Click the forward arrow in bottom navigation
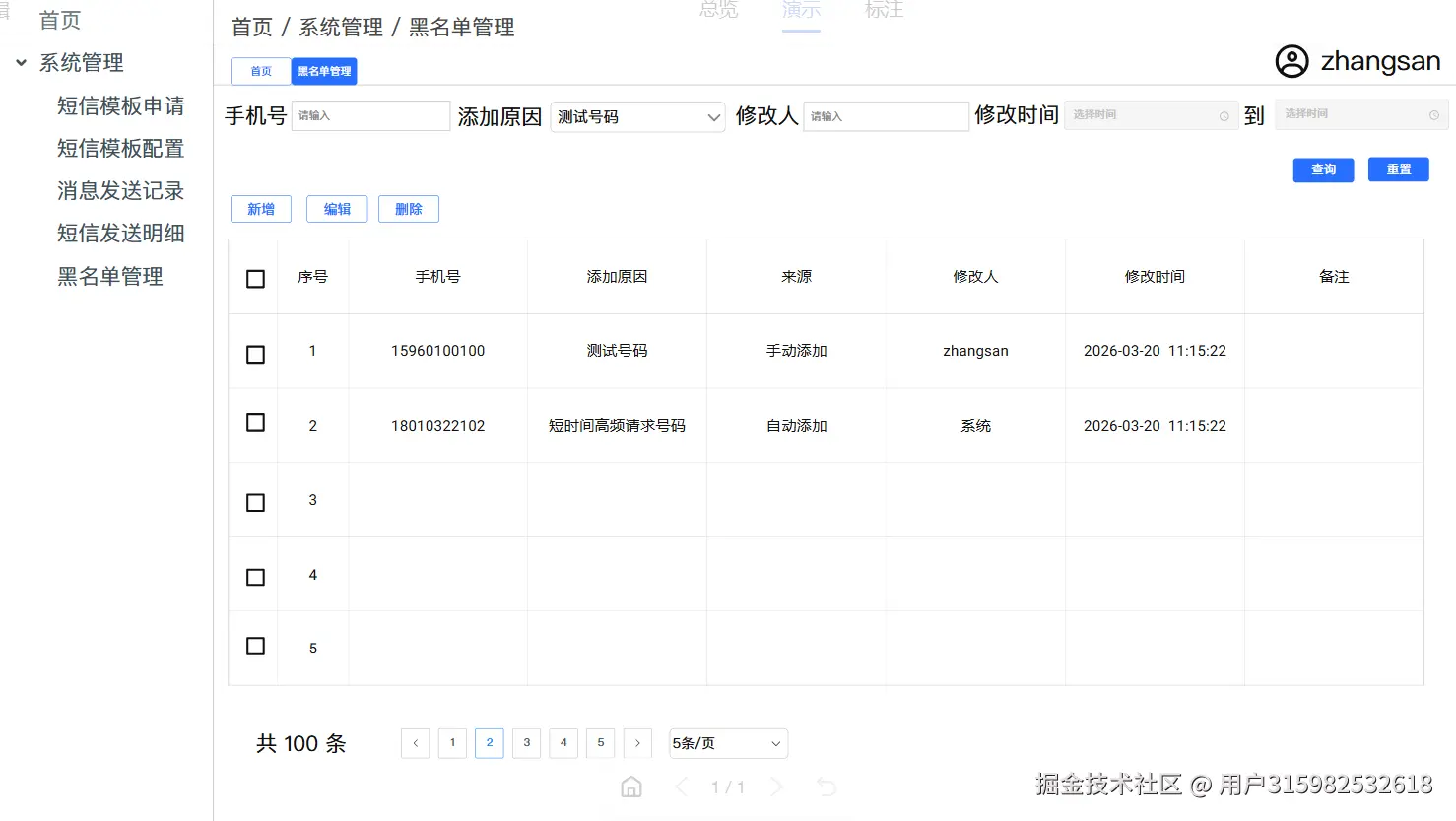The image size is (1456, 821). coord(776,787)
